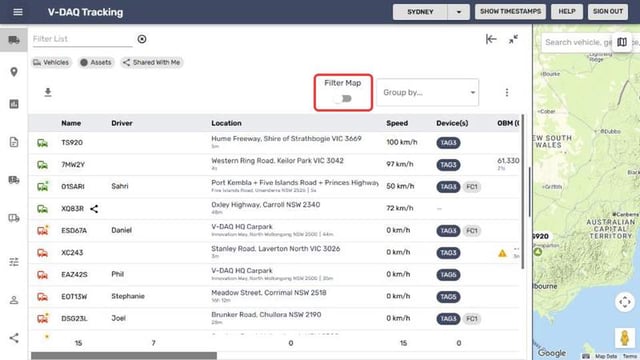The height and width of the screenshot is (360, 640).
Task: Select vehicle name 7MW2Y
Action: tap(73, 165)
